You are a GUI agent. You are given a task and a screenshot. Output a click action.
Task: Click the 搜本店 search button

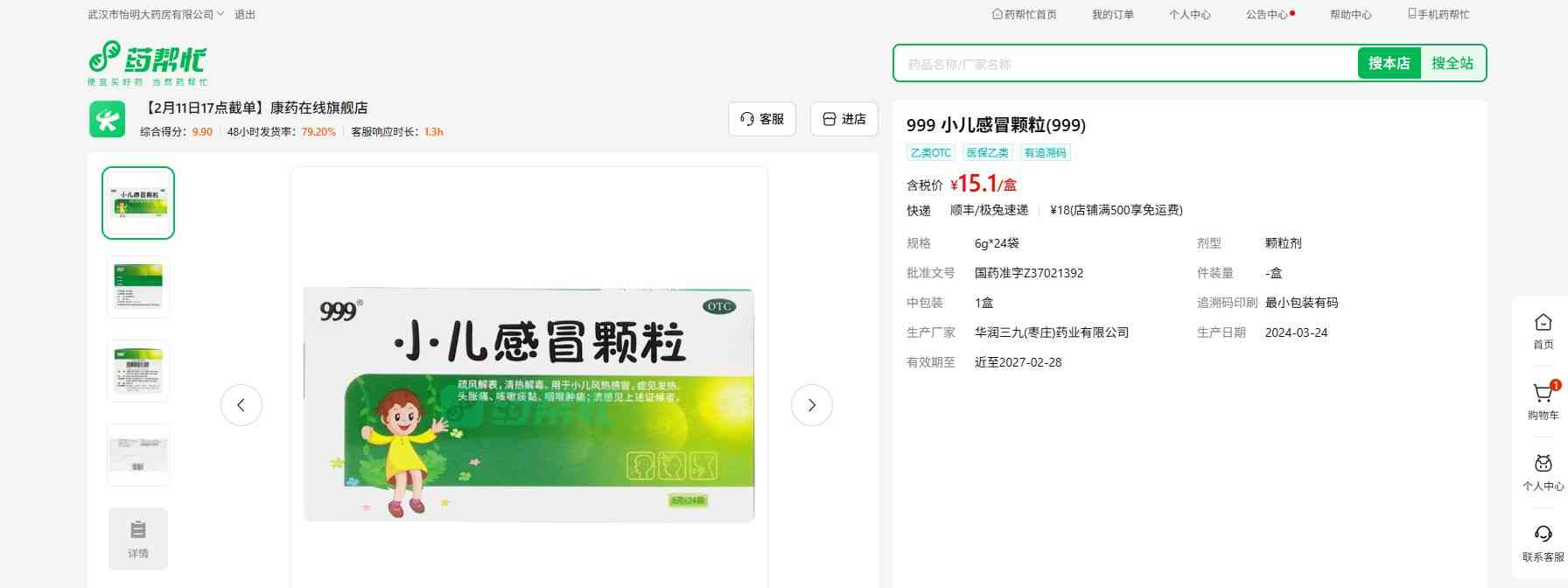[1389, 63]
